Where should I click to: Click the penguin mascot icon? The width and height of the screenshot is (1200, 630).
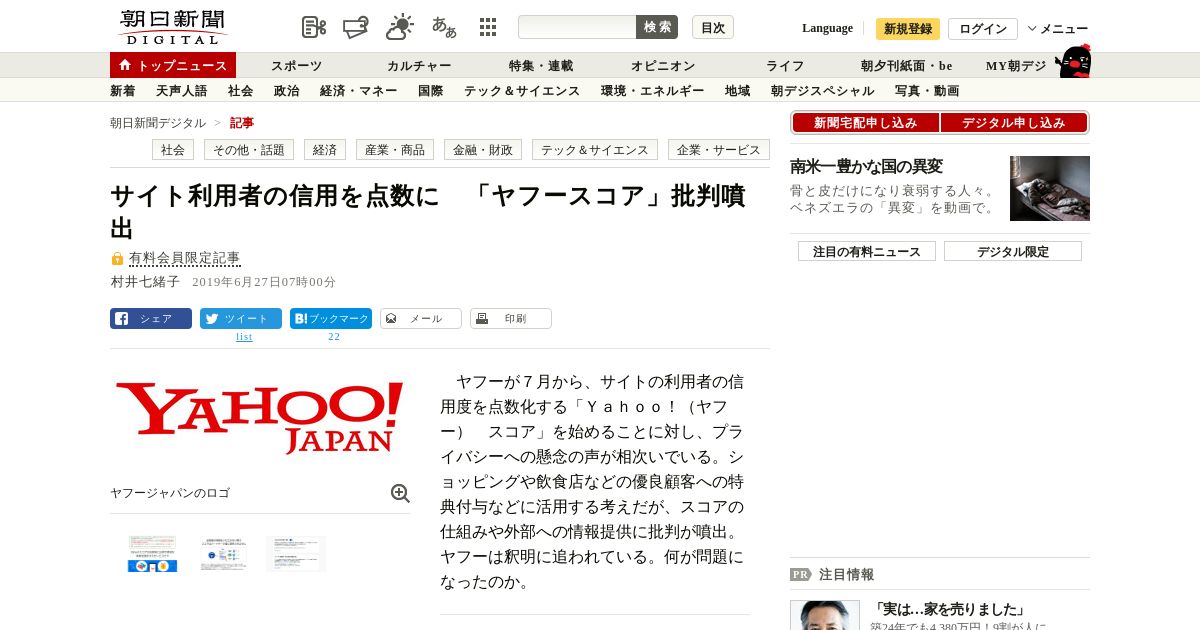[x=1073, y=61]
